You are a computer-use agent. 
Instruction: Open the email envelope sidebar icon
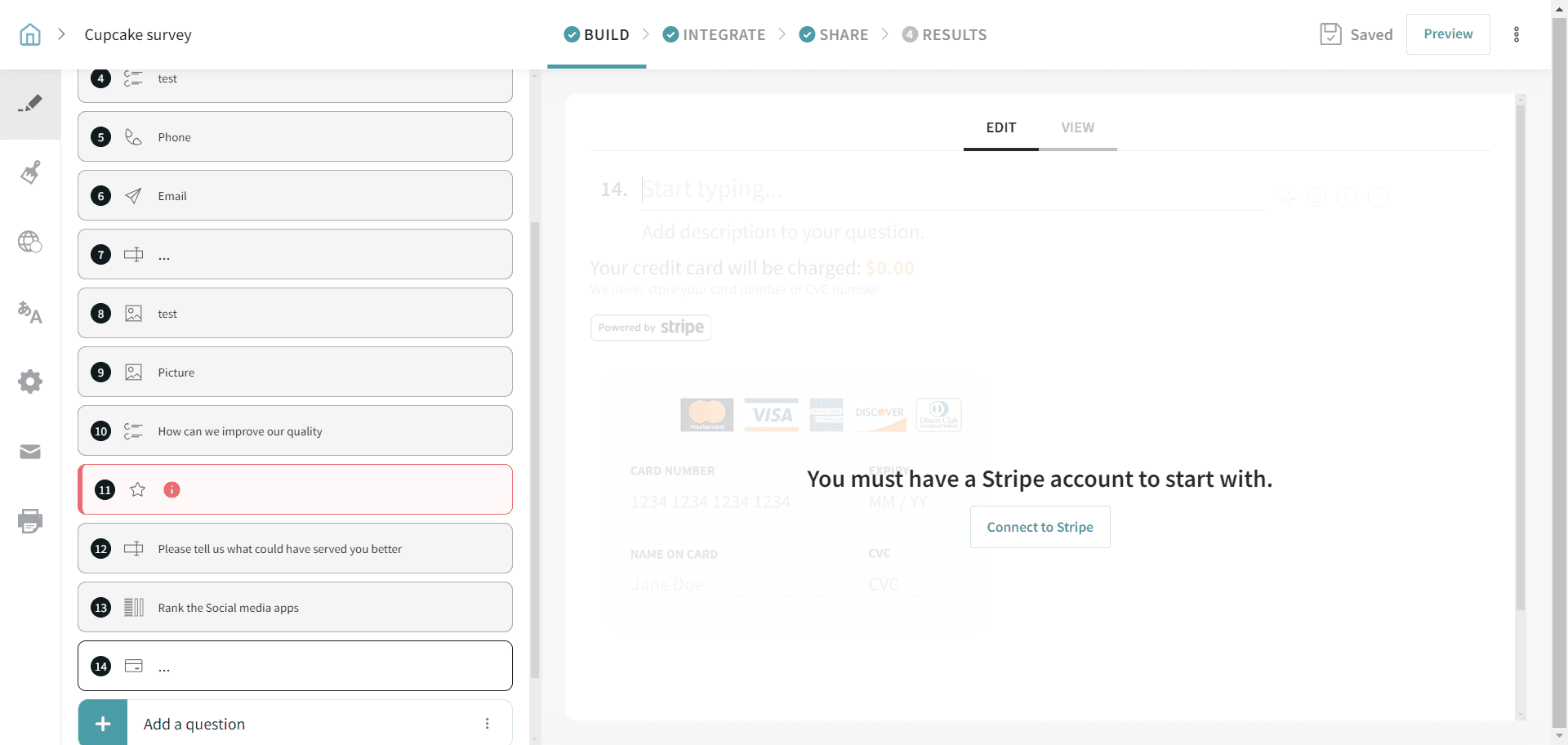(30, 452)
